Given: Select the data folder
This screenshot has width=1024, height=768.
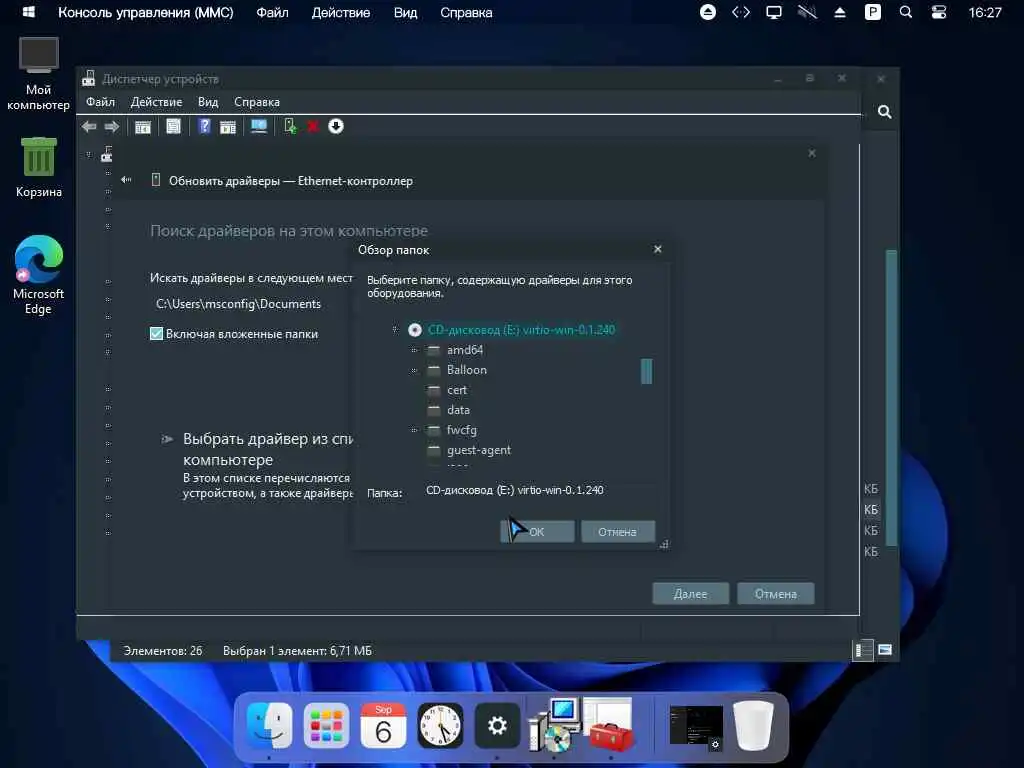Looking at the screenshot, I should coord(458,410).
